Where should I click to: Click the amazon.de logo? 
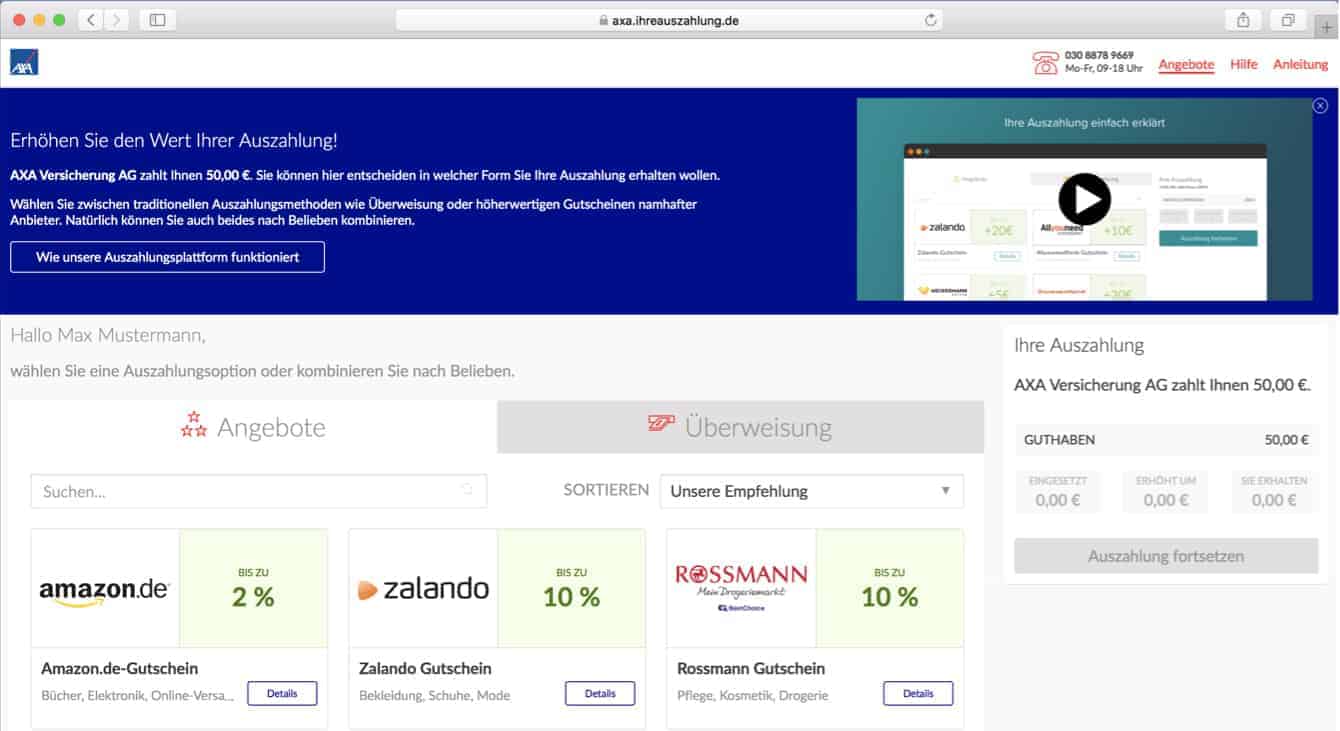pos(105,590)
